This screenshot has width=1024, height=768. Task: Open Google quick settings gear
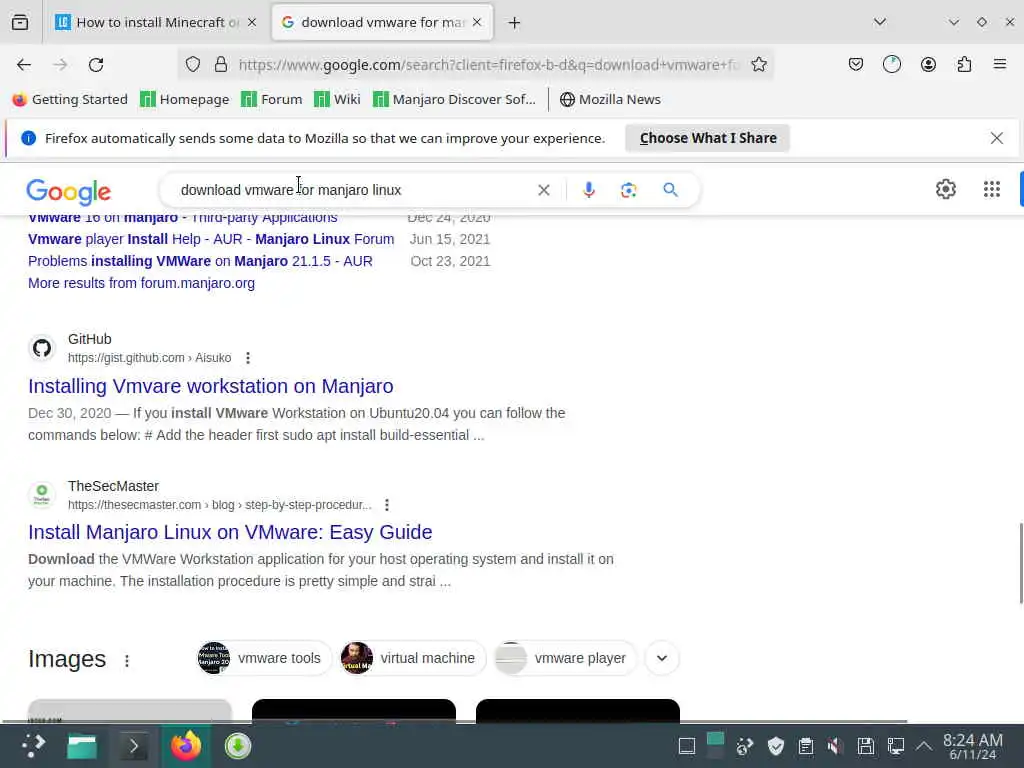(x=946, y=189)
